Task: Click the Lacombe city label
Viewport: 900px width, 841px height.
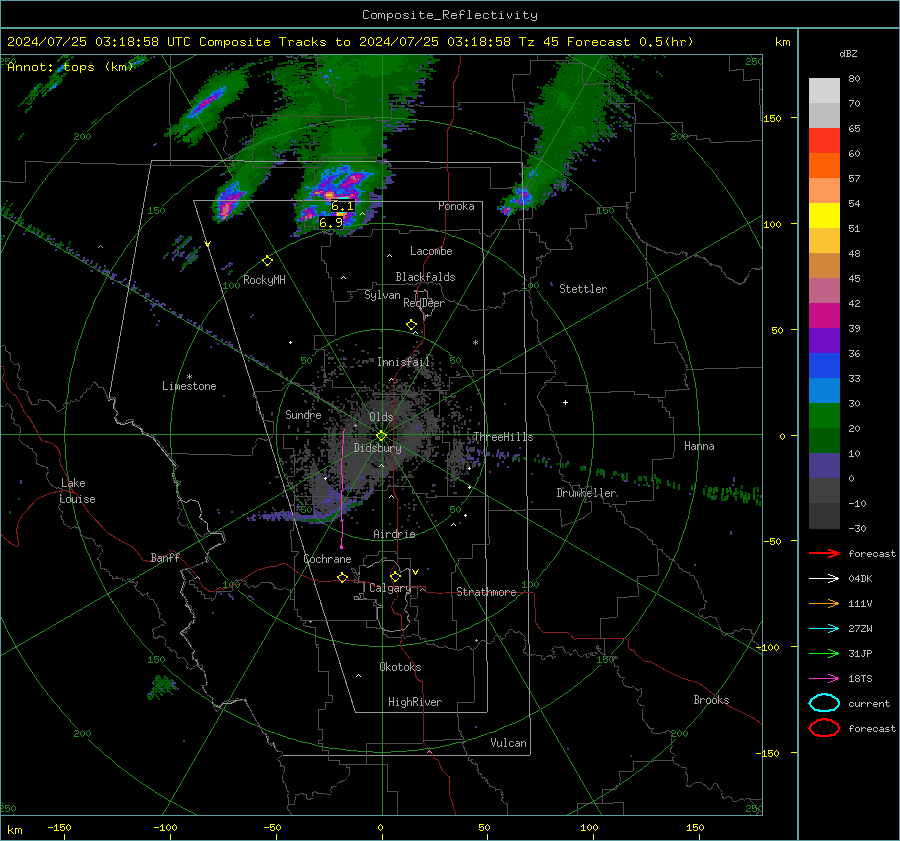Action: tap(431, 251)
